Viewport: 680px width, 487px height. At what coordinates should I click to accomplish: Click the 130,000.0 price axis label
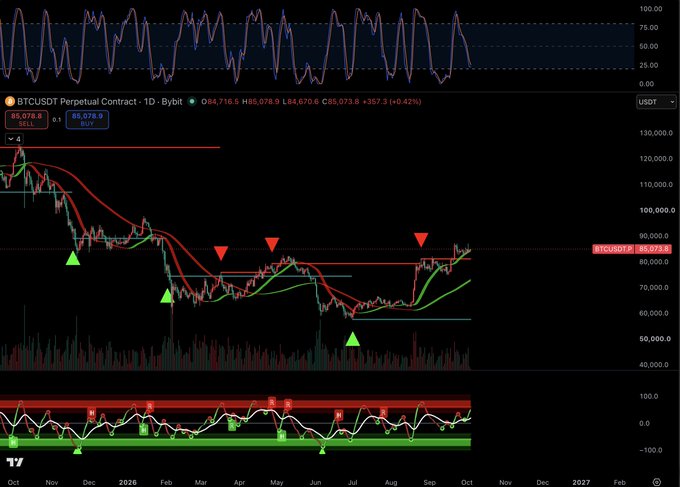coord(656,133)
